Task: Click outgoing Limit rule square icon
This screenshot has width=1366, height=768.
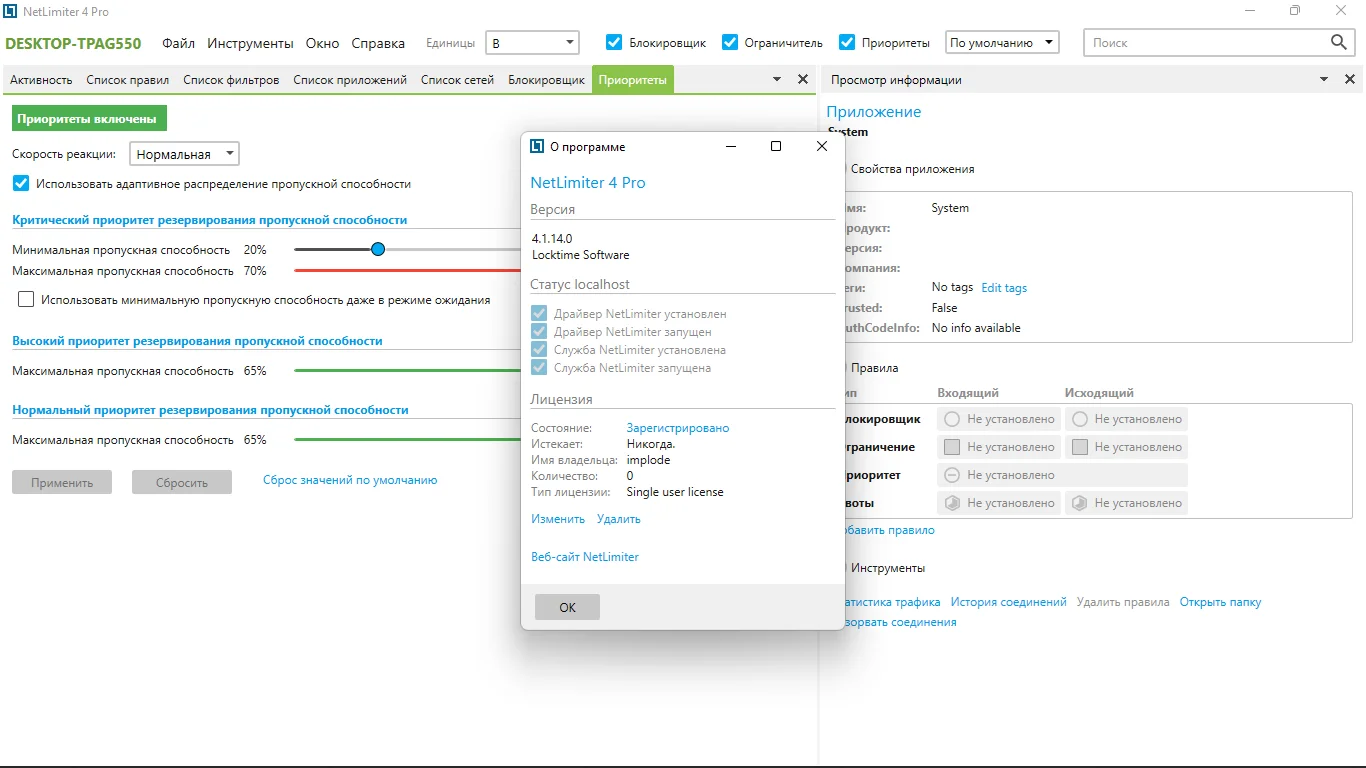Action: tap(1079, 447)
